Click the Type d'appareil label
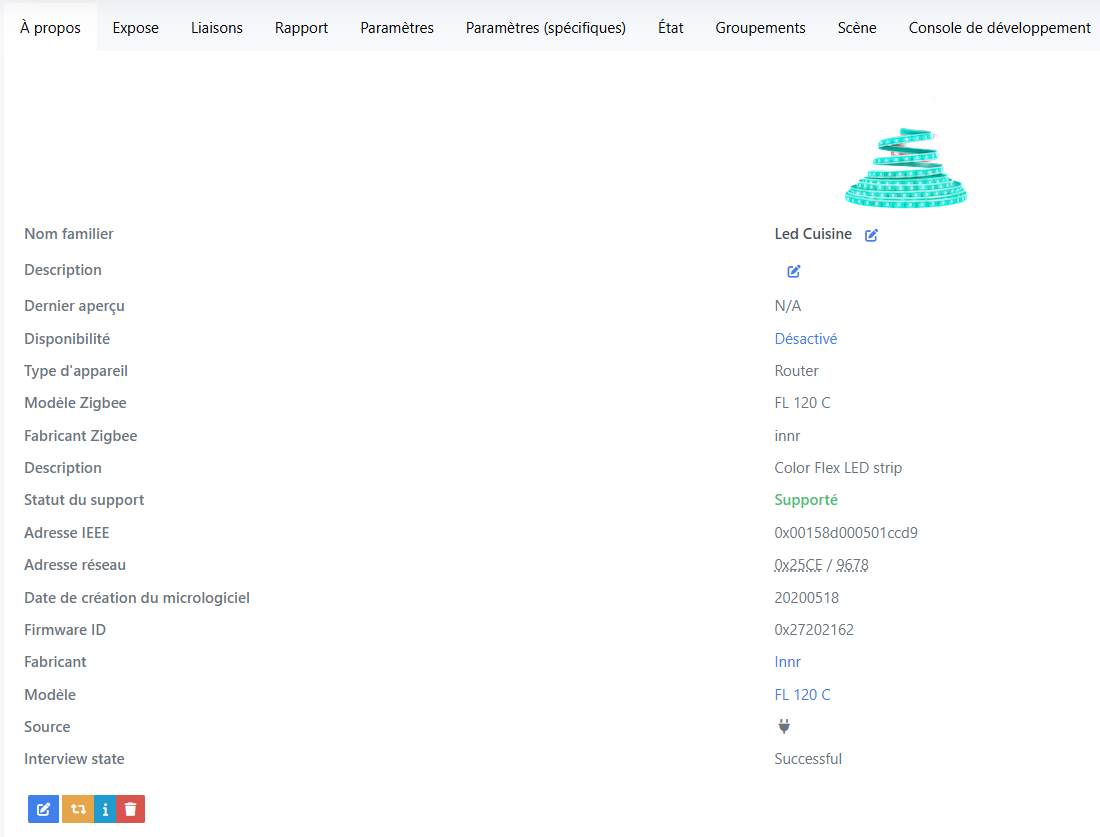1100x837 pixels. click(x=76, y=370)
